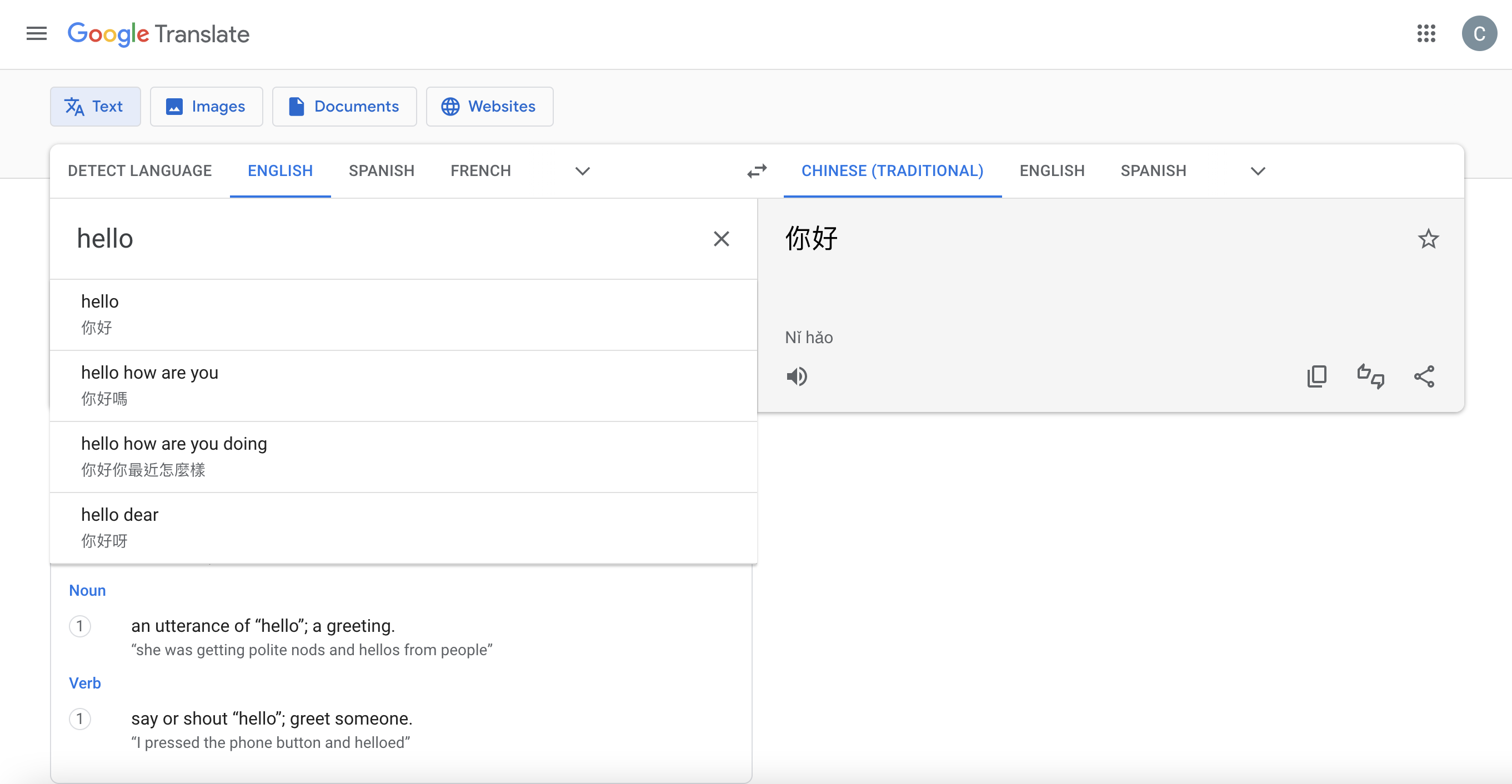
Task: Open the Google apps grid
Action: click(1426, 34)
